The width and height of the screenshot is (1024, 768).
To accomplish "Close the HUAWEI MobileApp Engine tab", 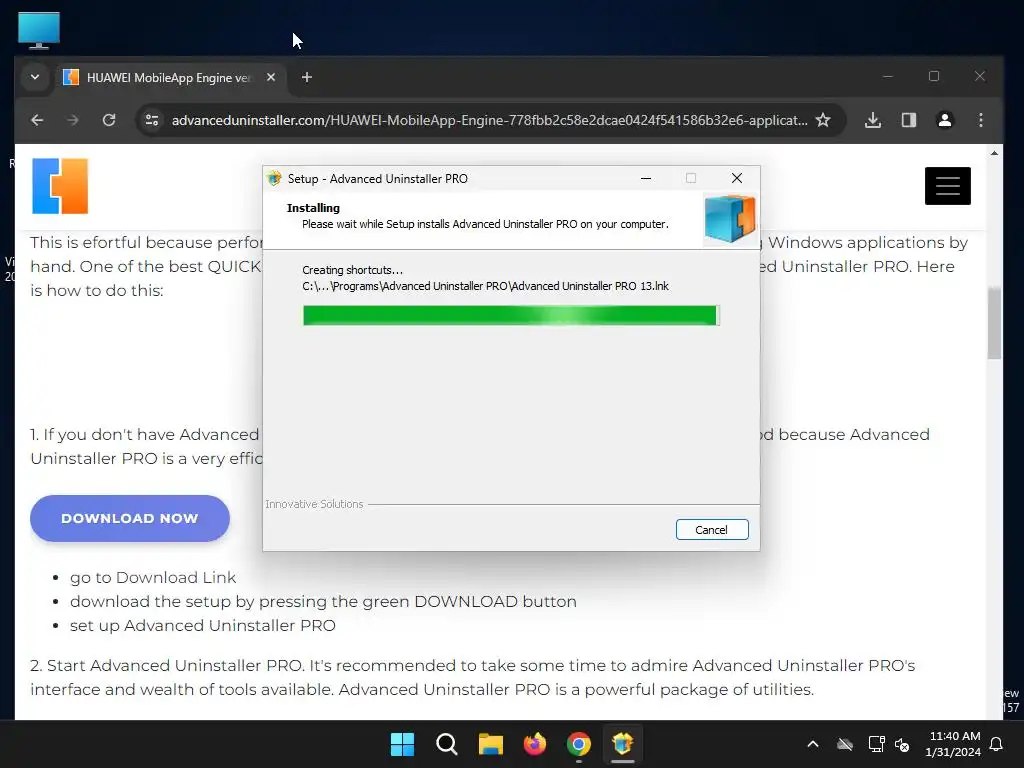I will point(271,77).
